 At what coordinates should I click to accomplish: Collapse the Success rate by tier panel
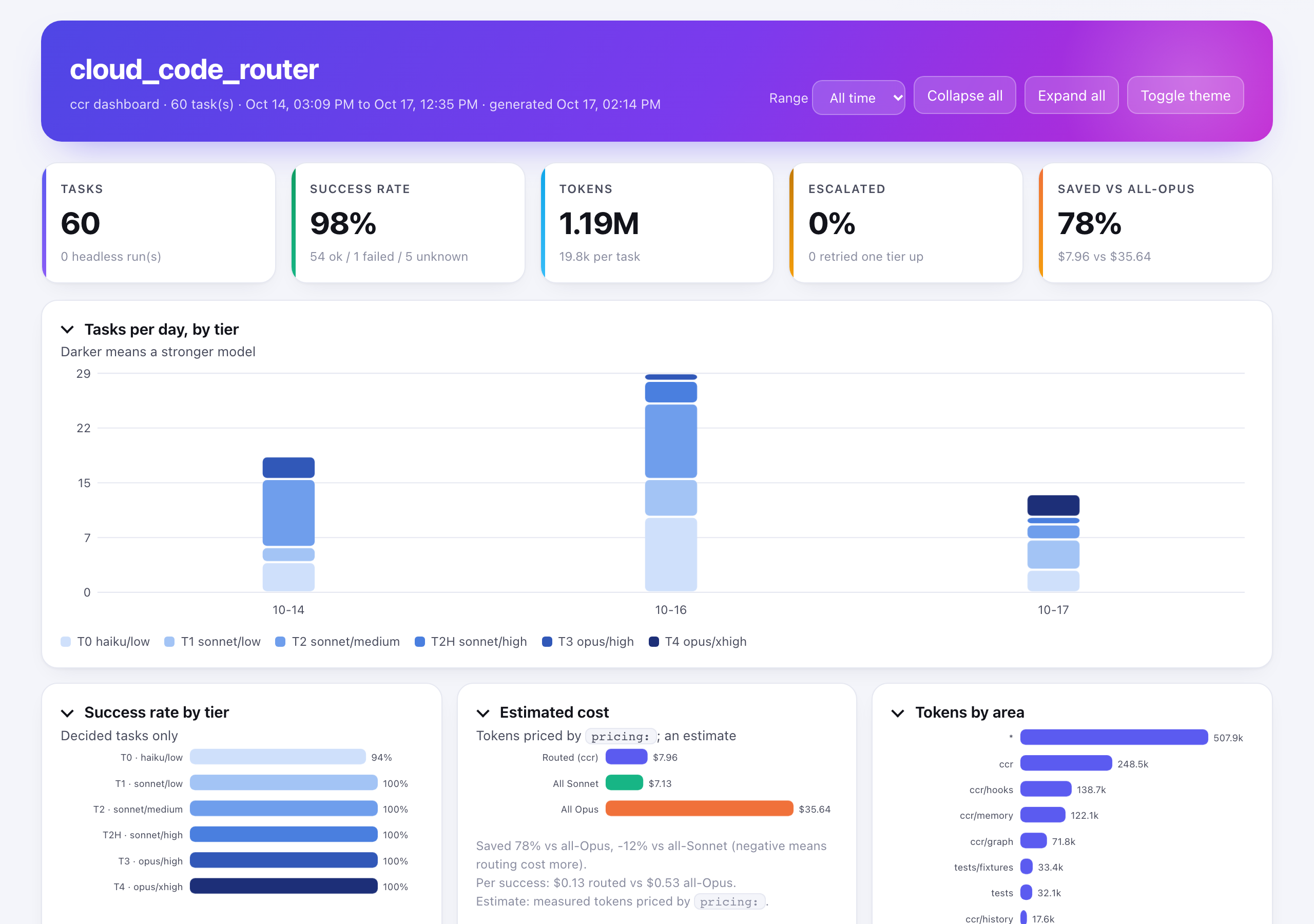(68, 712)
